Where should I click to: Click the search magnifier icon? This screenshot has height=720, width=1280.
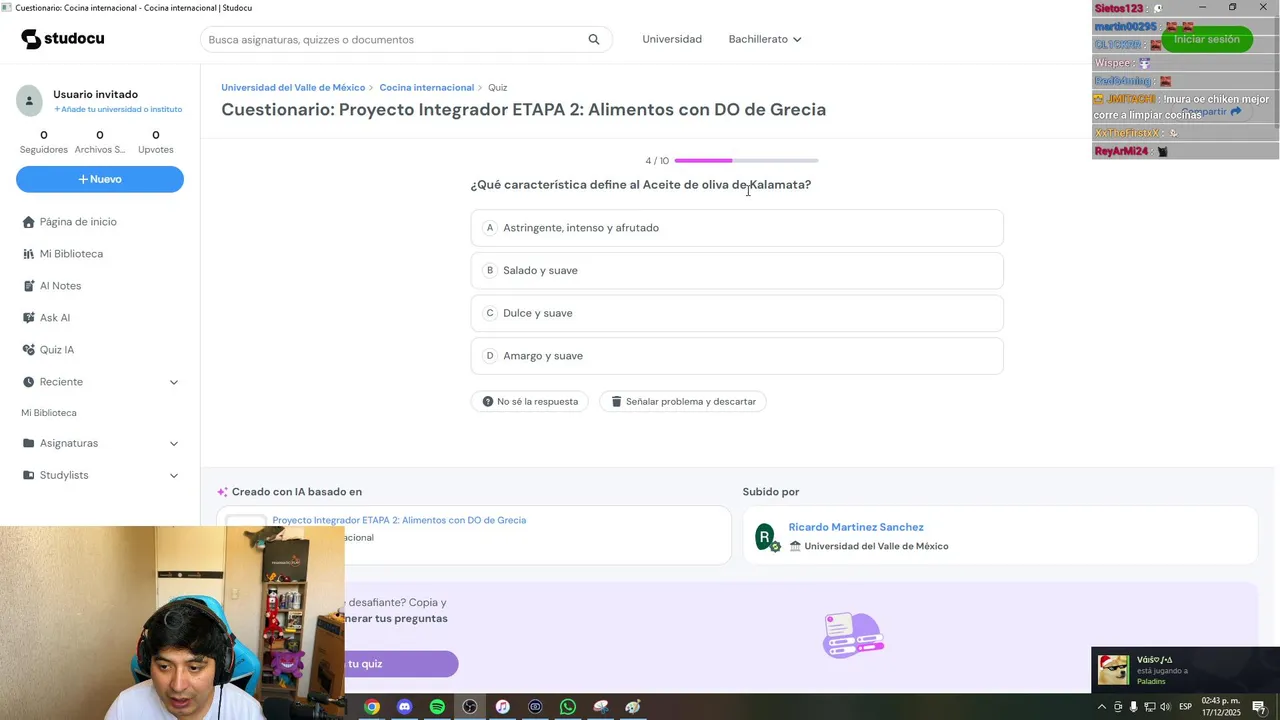pos(594,40)
